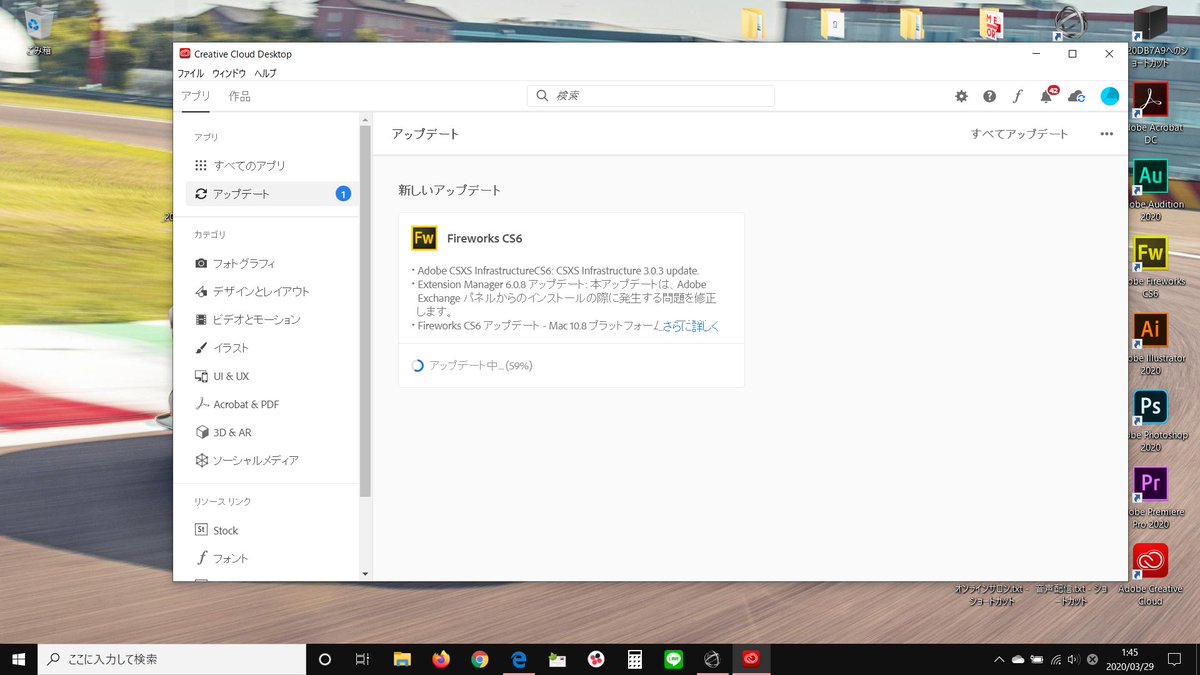
Task: Open the ヘルプ menu
Action: click(x=265, y=73)
